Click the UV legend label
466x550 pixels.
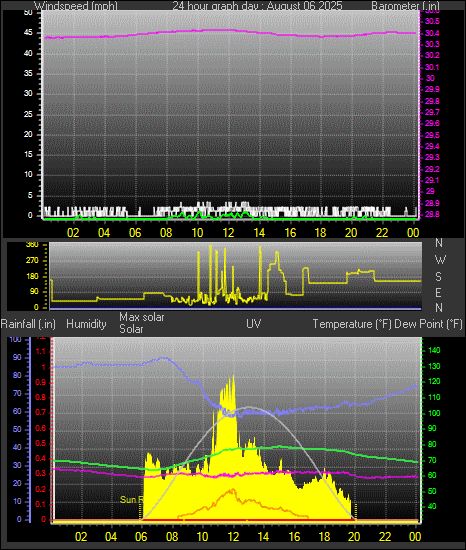tap(254, 323)
